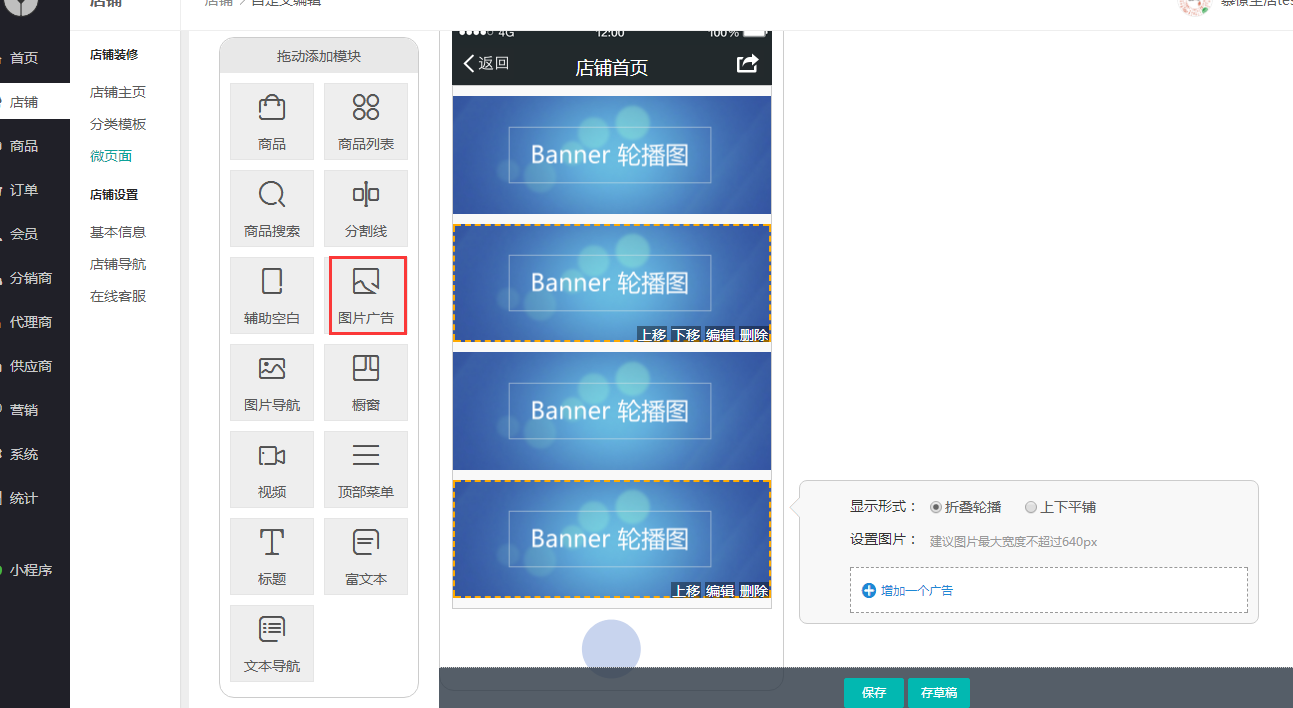The image size is (1293, 708).
Task: Open 店铺导航 settings link
Action: (x=118, y=264)
